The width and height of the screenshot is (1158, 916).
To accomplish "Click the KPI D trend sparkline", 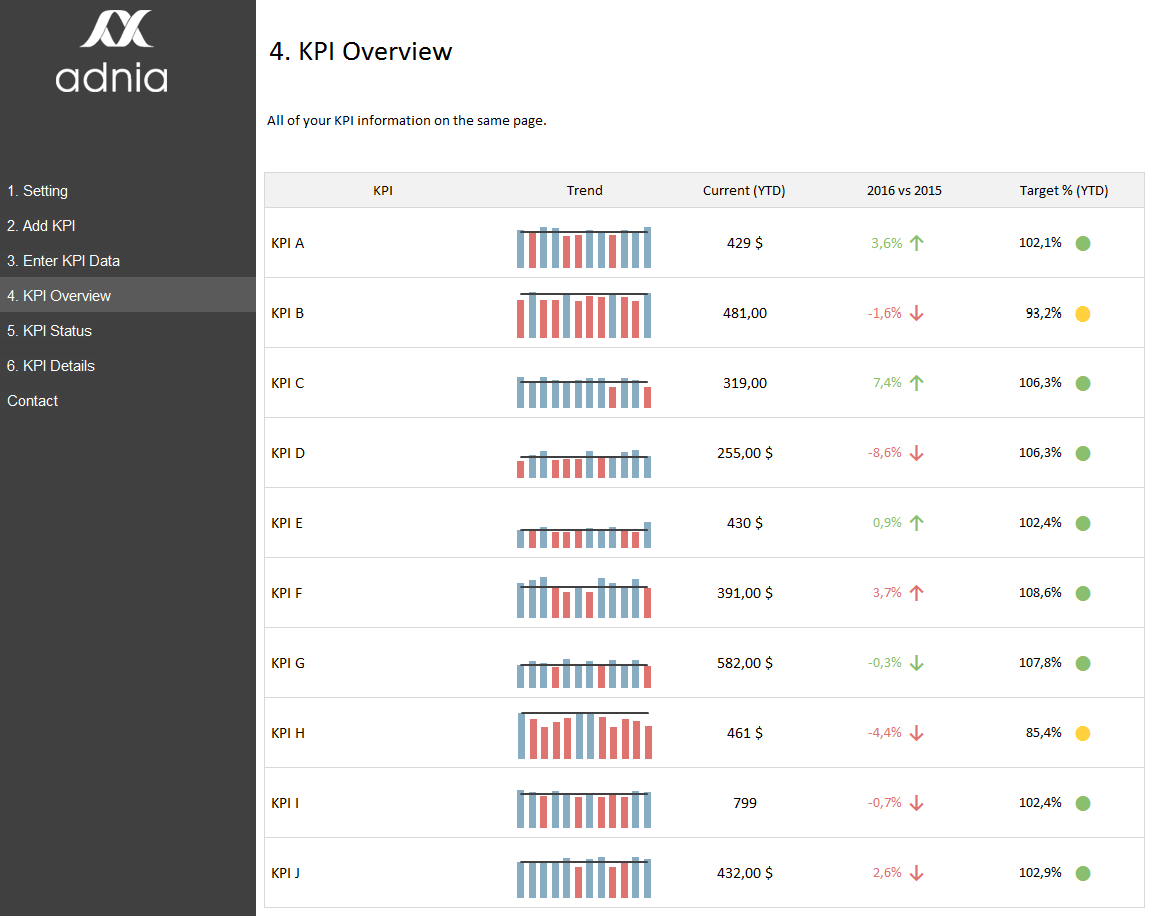I will [x=584, y=463].
